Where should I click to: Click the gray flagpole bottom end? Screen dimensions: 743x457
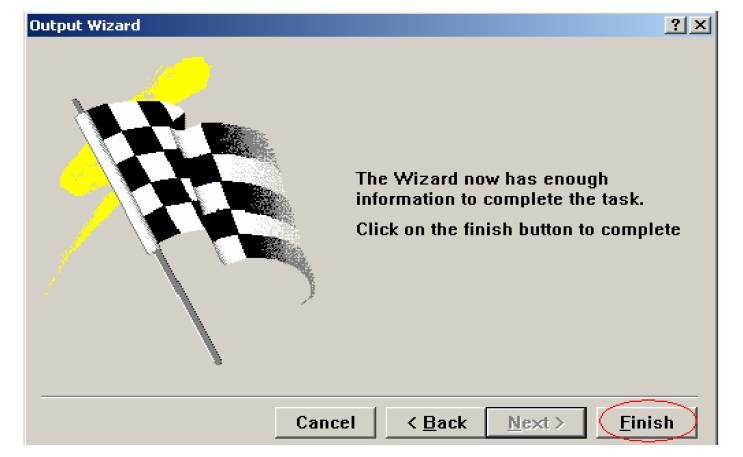click(x=217, y=361)
